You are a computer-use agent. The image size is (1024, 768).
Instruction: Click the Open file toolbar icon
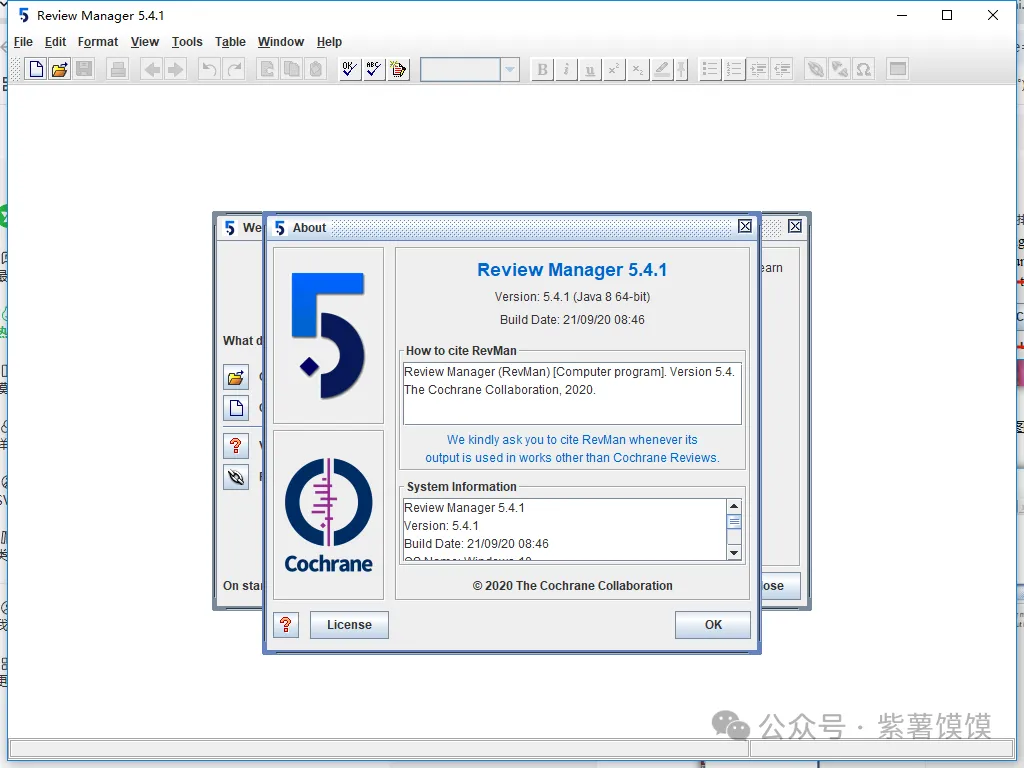click(60, 69)
